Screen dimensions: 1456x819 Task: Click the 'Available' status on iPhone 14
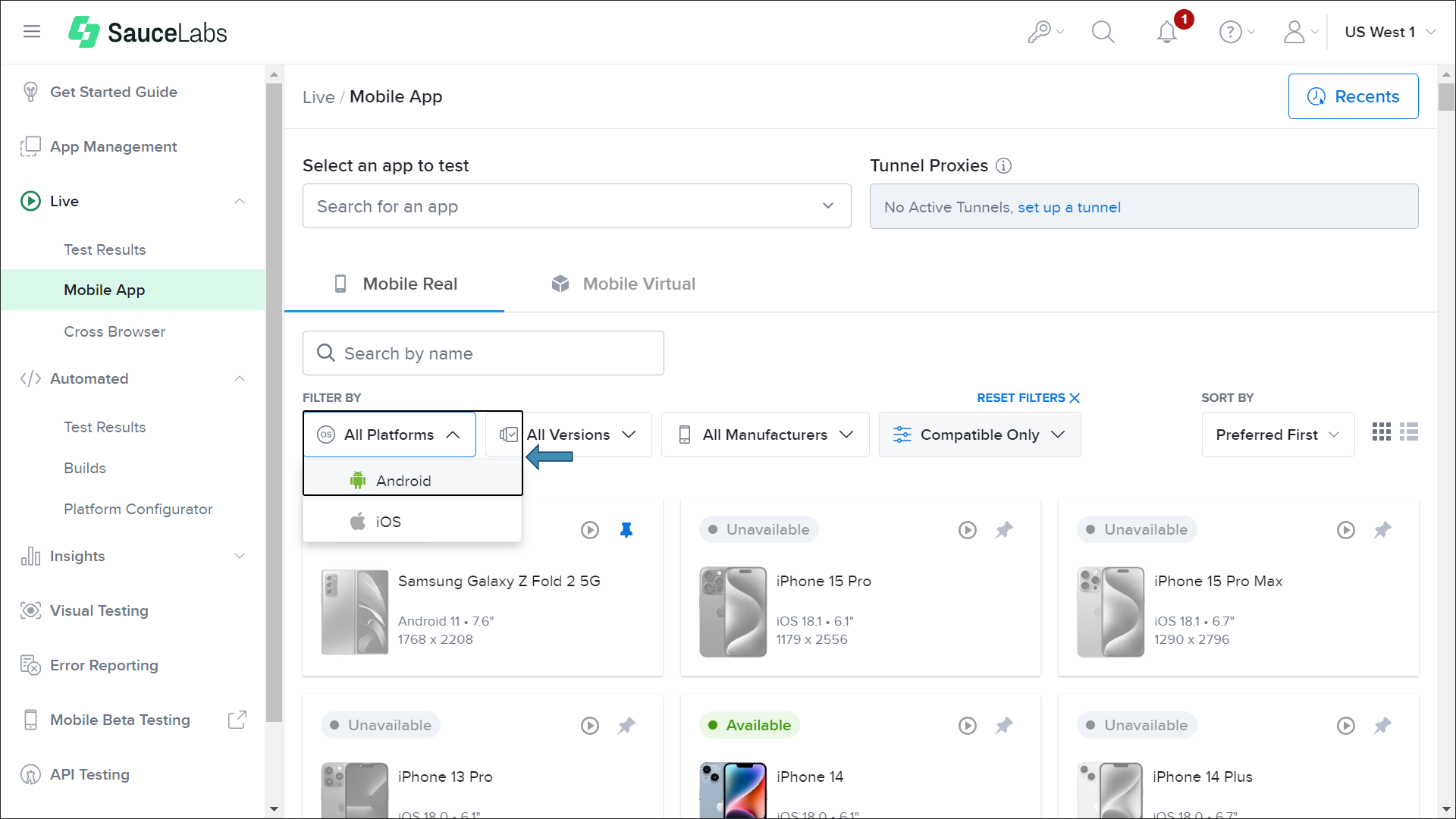click(x=749, y=725)
